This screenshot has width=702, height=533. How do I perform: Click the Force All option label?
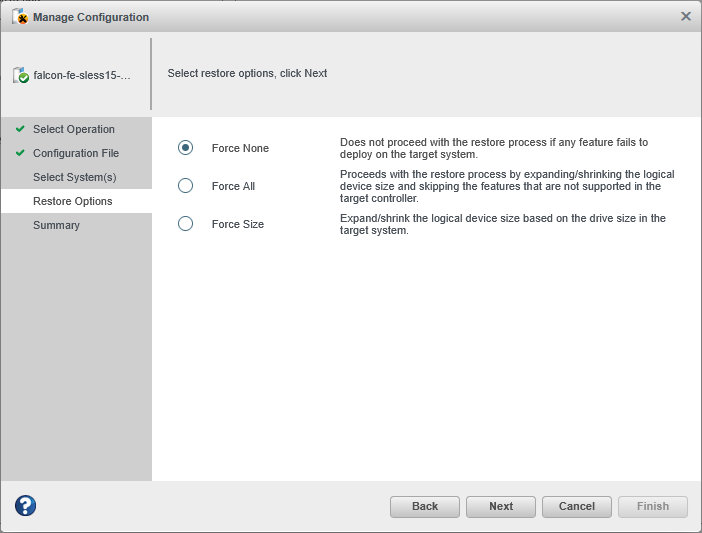233,186
